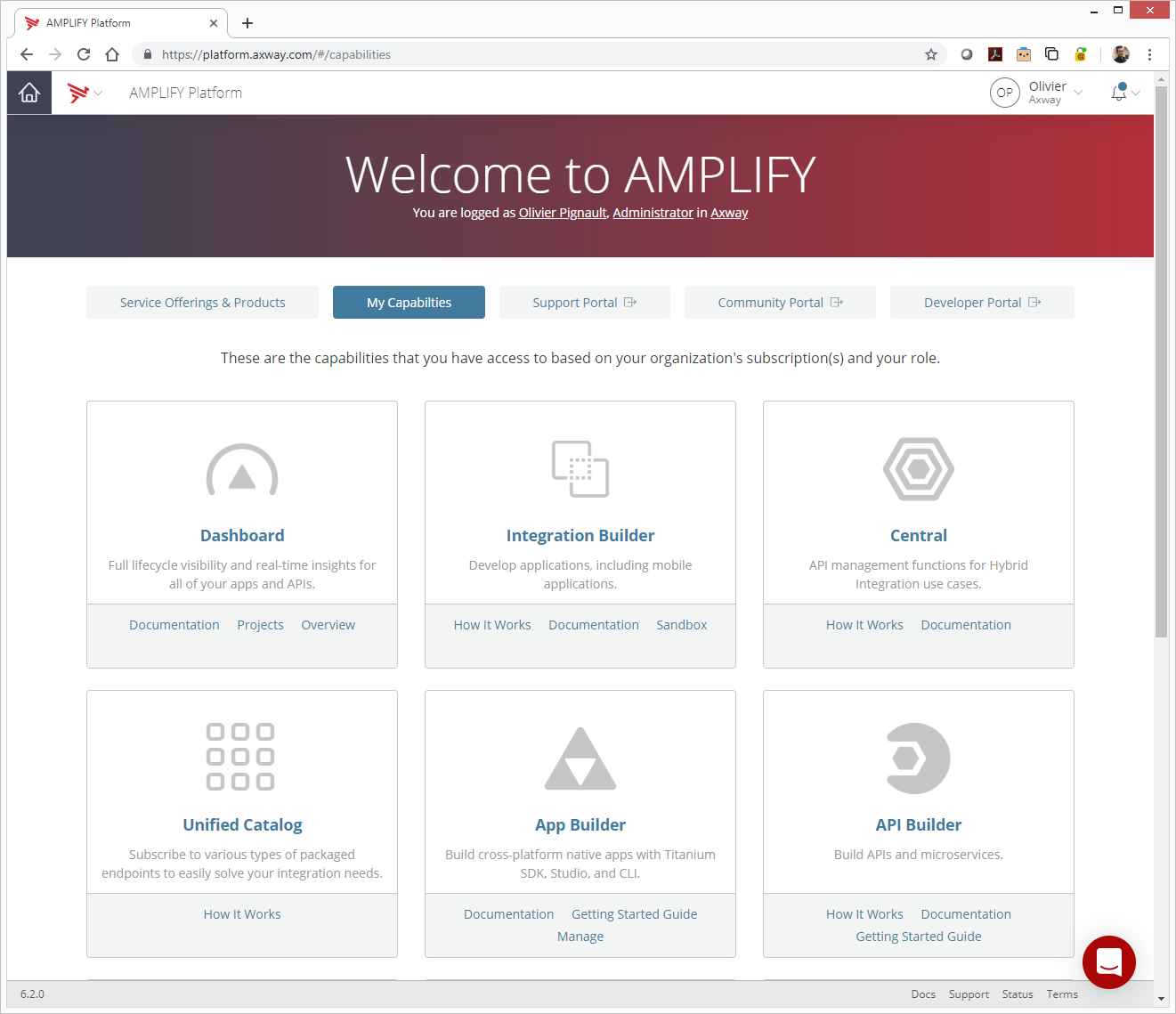Open the Dashboard title link
Viewport: 1176px width, 1014px height.
click(x=242, y=536)
